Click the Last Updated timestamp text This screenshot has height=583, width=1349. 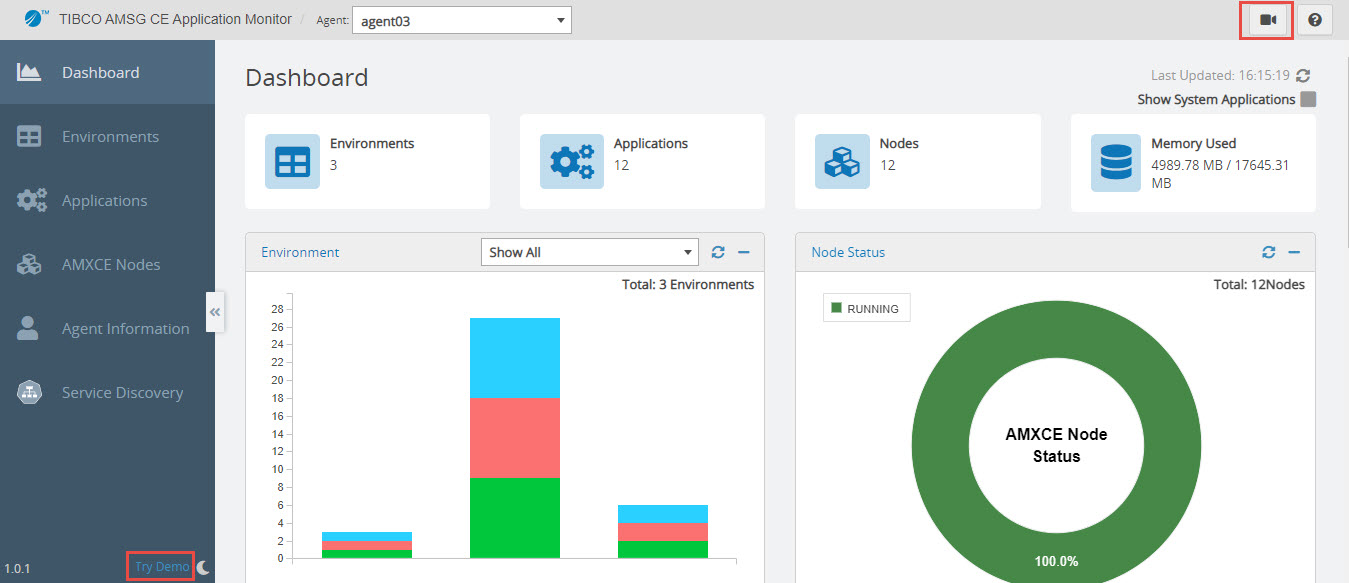point(1220,75)
